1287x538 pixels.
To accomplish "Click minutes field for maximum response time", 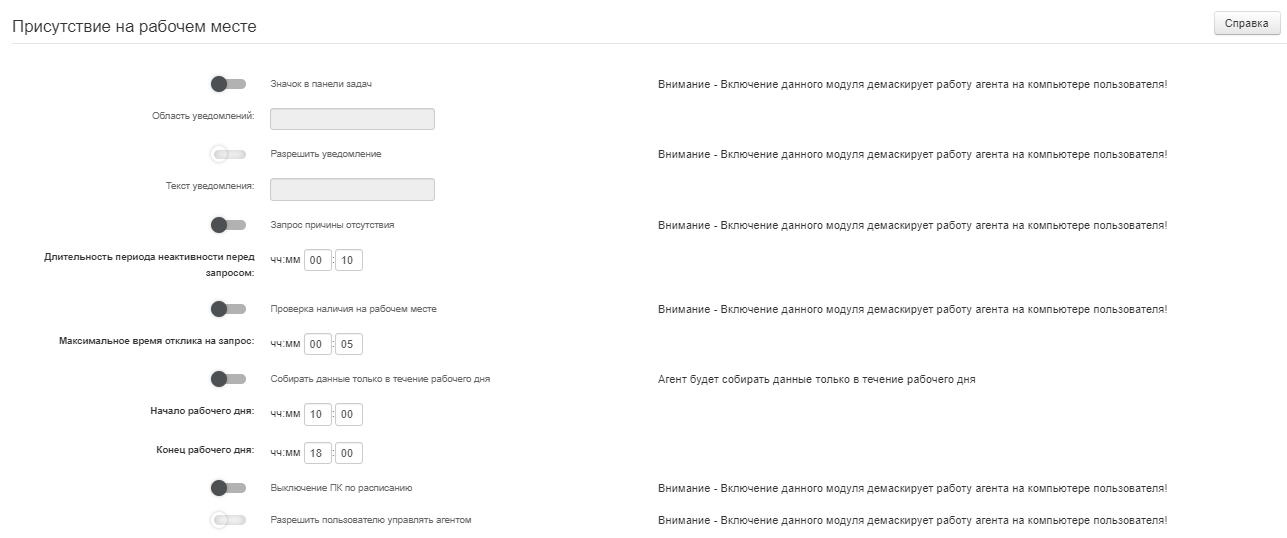I will (349, 344).
